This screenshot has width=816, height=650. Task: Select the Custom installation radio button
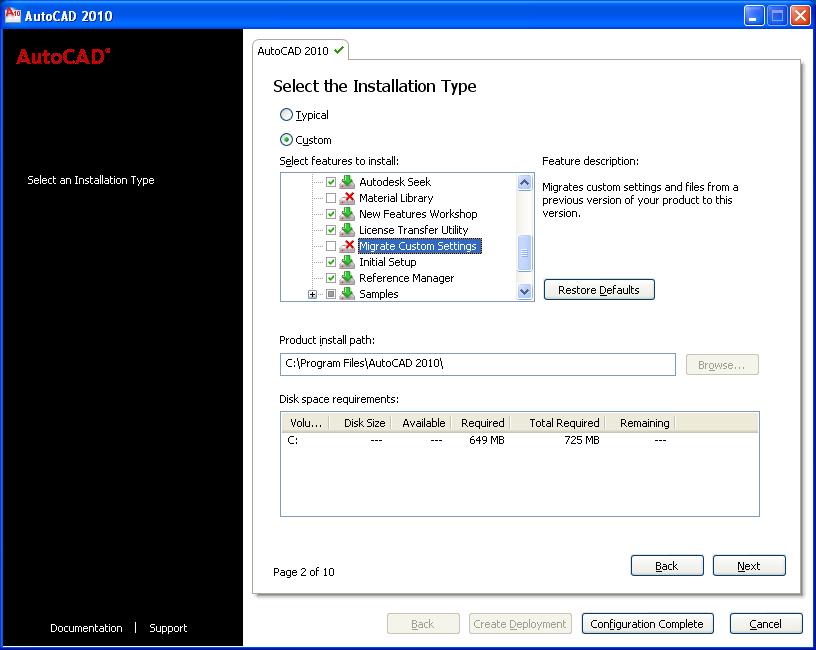(x=286, y=139)
